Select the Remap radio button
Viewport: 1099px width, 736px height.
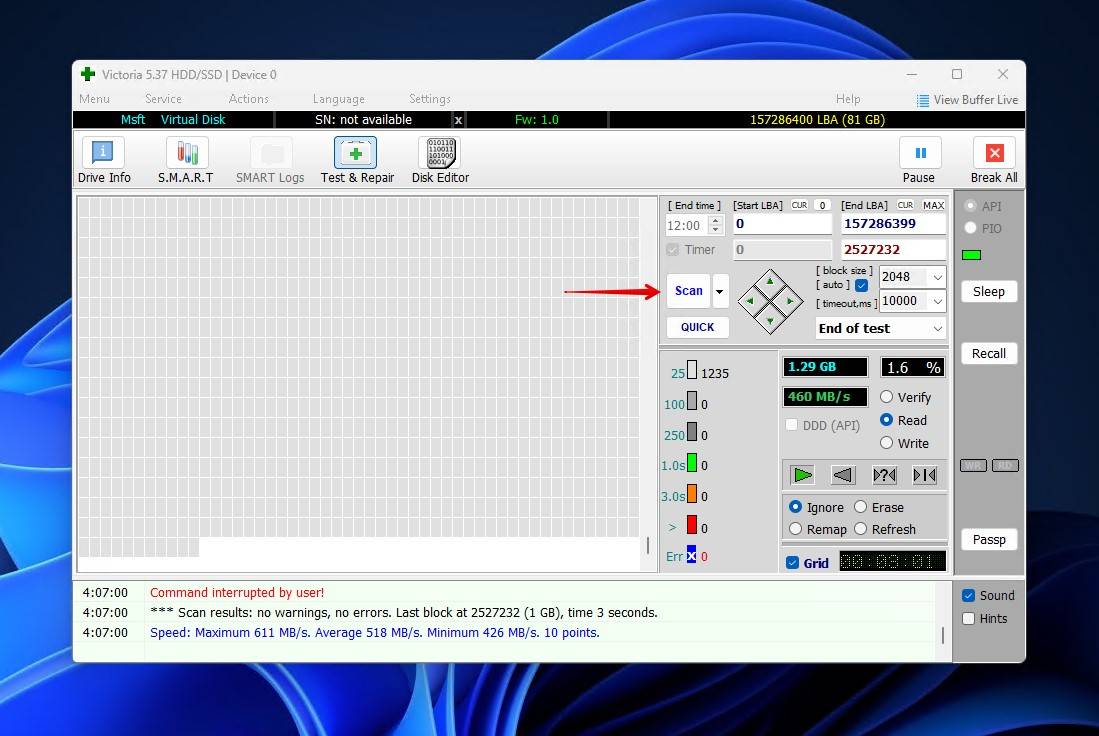[x=796, y=529]
